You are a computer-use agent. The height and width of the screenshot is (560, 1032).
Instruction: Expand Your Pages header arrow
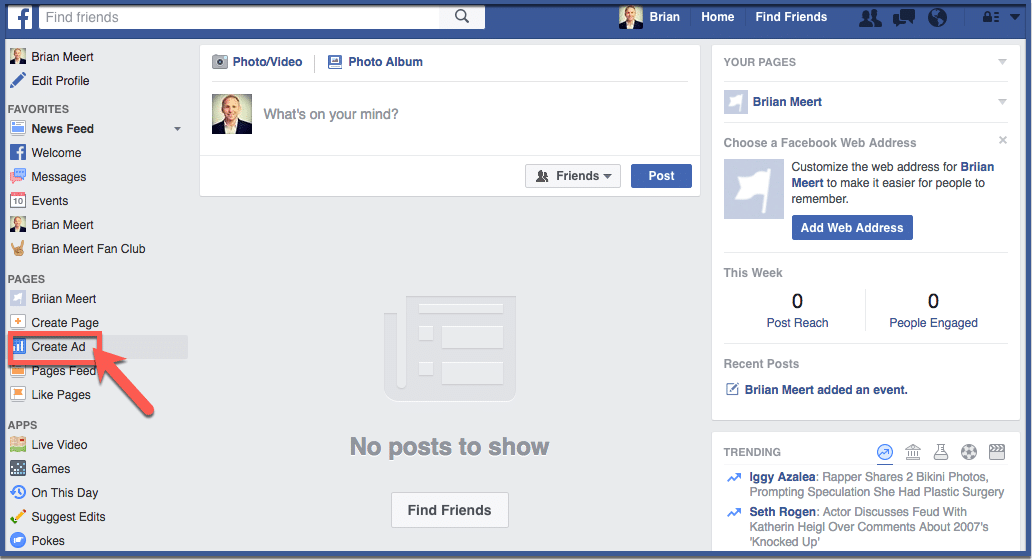(x=1002, y=62)
